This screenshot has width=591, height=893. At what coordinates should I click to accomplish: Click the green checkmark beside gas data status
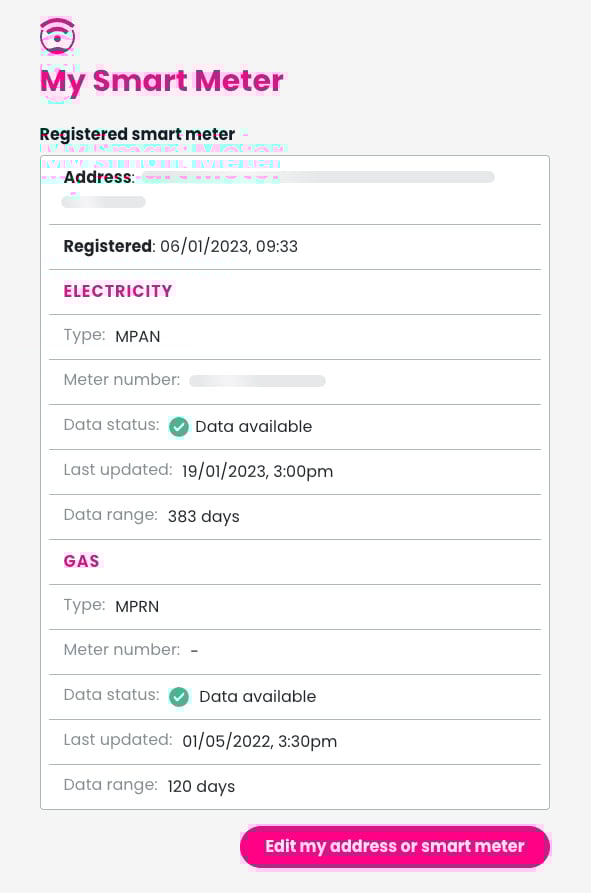179,697
